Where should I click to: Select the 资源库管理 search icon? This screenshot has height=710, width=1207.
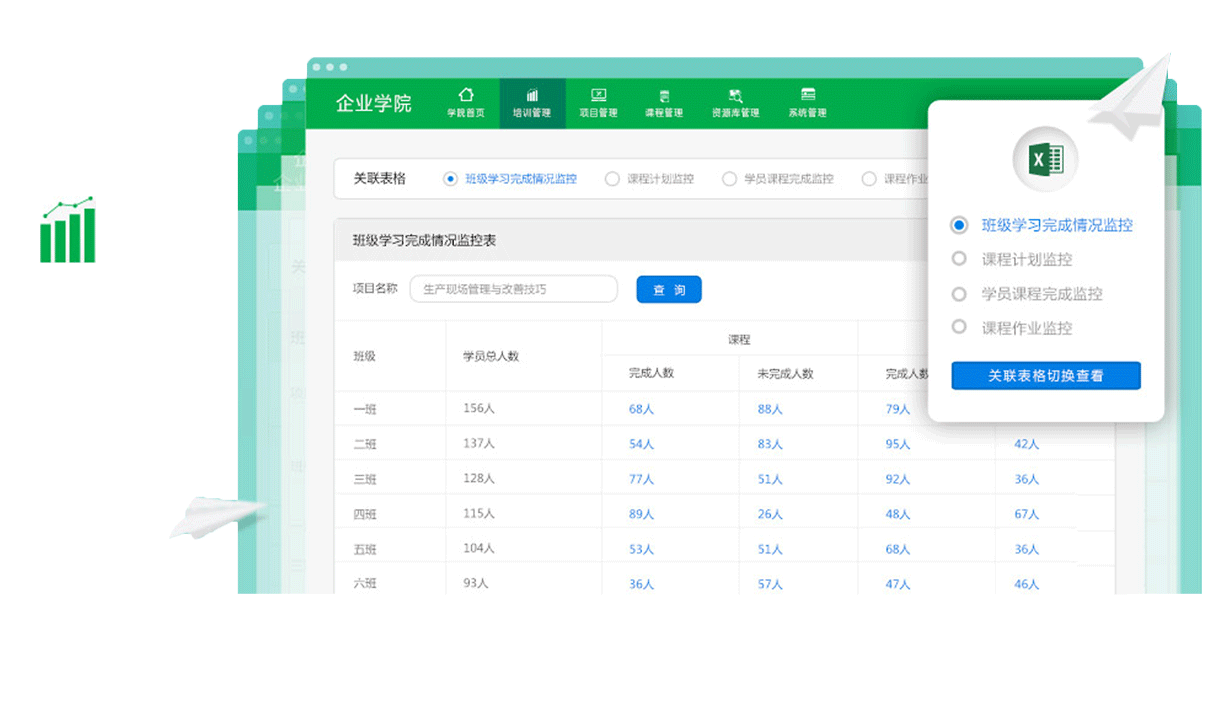736,95
